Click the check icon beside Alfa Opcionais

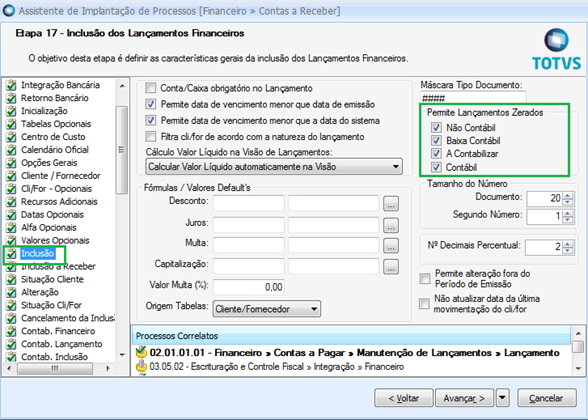11,228
